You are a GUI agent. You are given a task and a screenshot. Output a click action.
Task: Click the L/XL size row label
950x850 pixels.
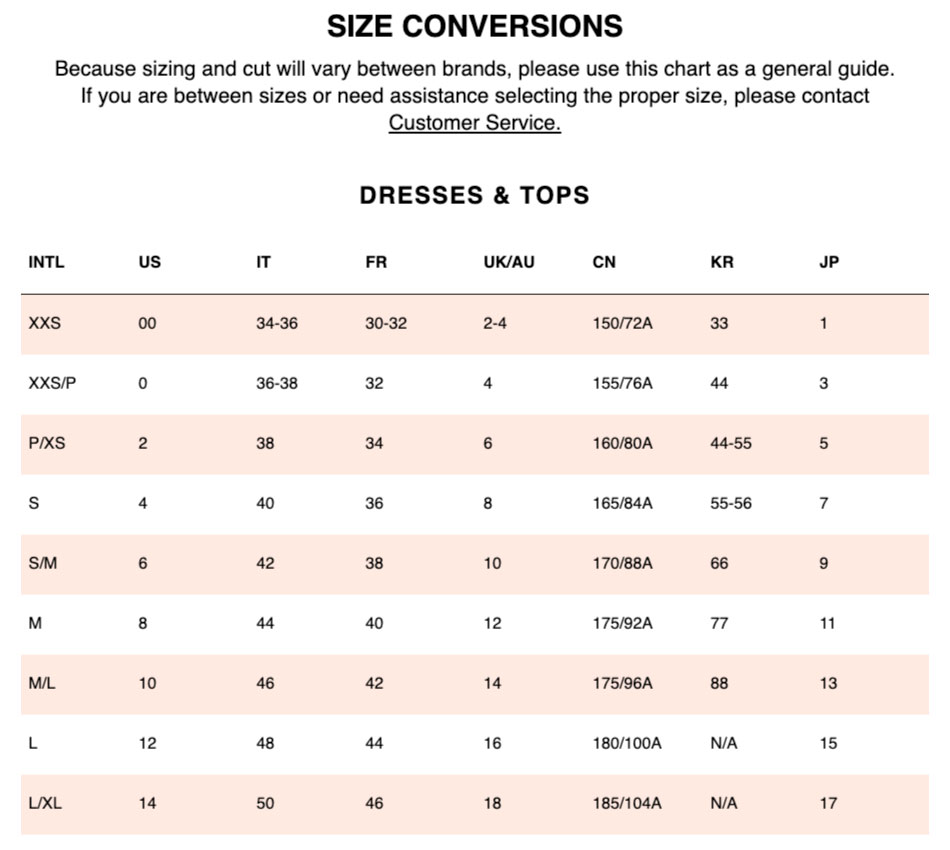(45, 803)
